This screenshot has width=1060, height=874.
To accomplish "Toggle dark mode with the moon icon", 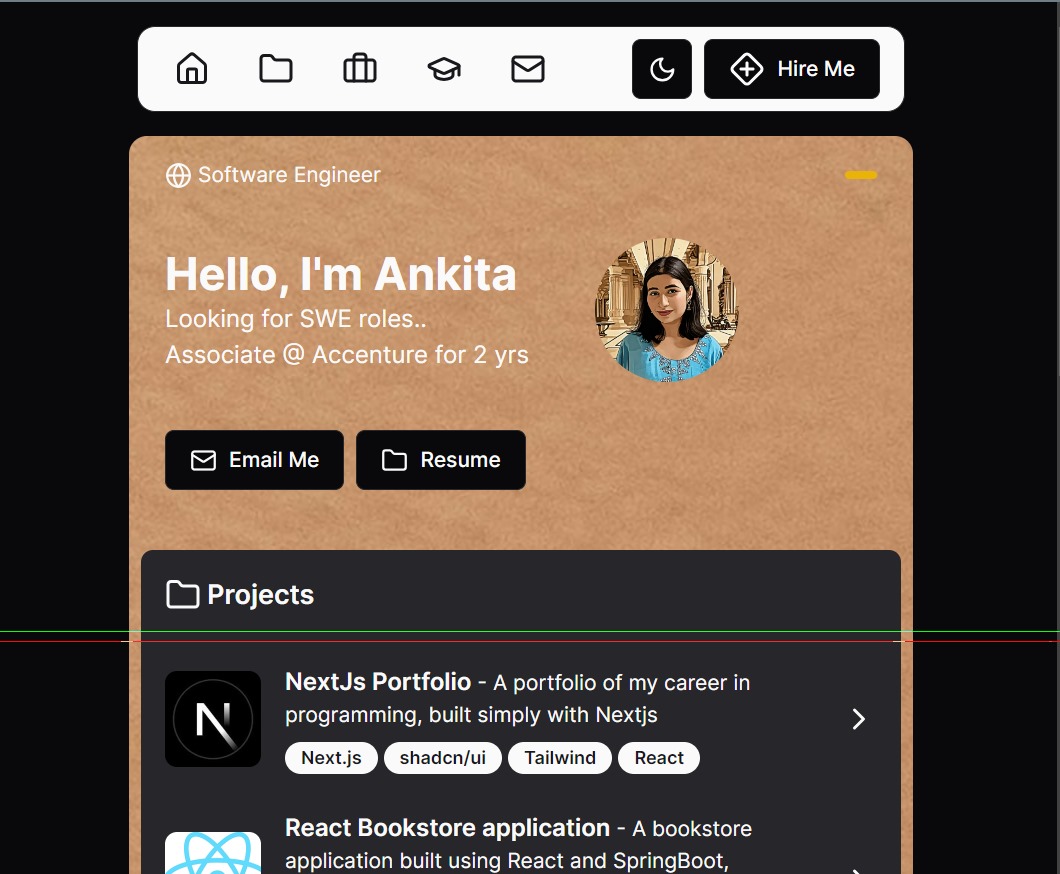I will click(x=661, y=68).
